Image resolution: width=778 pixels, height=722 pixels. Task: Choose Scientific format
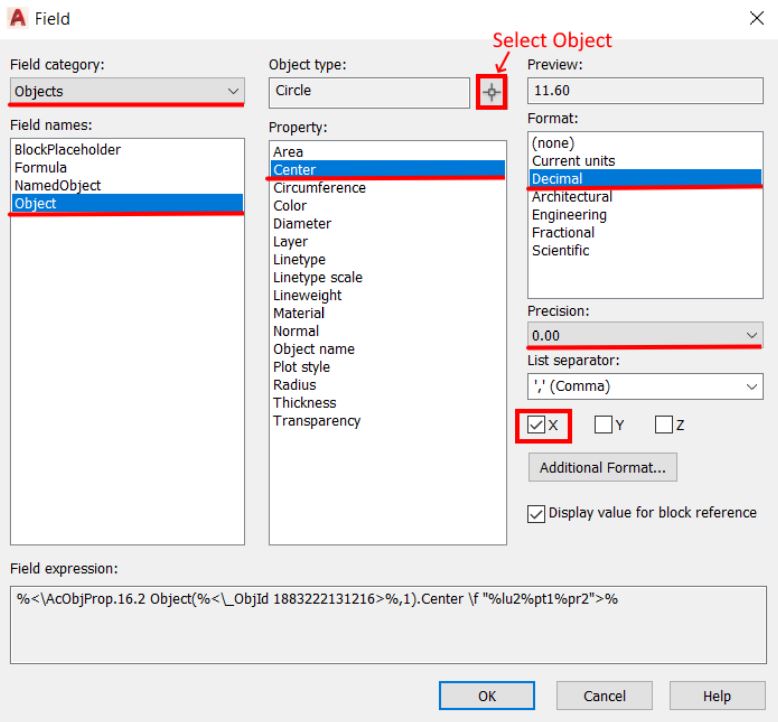pos(645,250)
